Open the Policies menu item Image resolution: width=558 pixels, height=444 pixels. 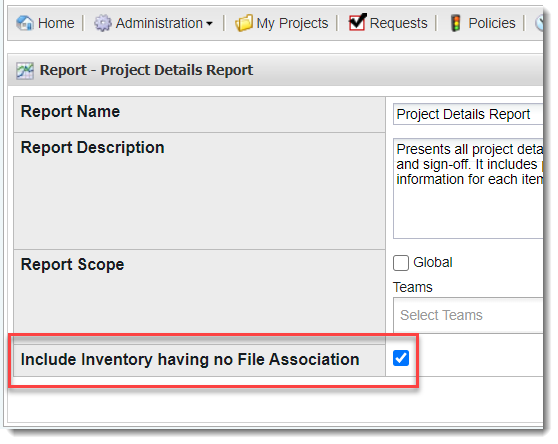(x=491, y=23)
